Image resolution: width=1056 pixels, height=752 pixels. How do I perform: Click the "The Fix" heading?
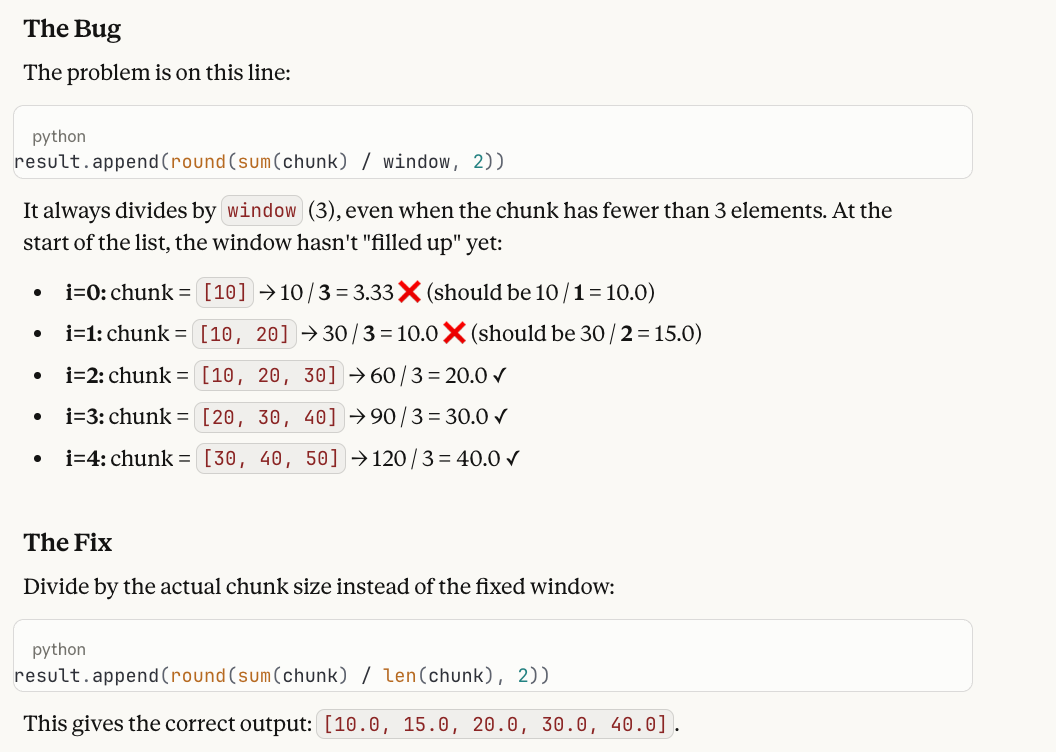(x=68, y=543)
